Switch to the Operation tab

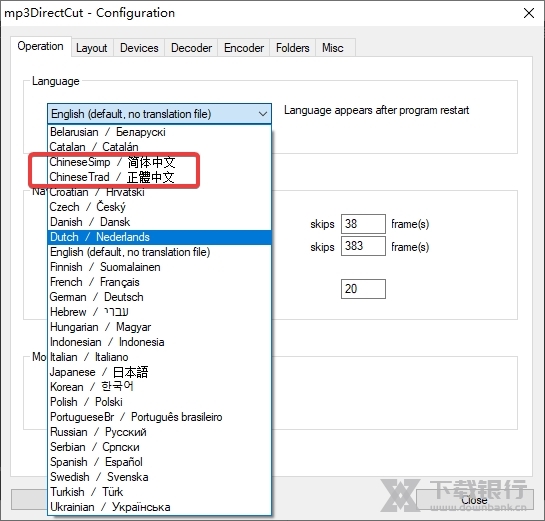pos(41,46)
